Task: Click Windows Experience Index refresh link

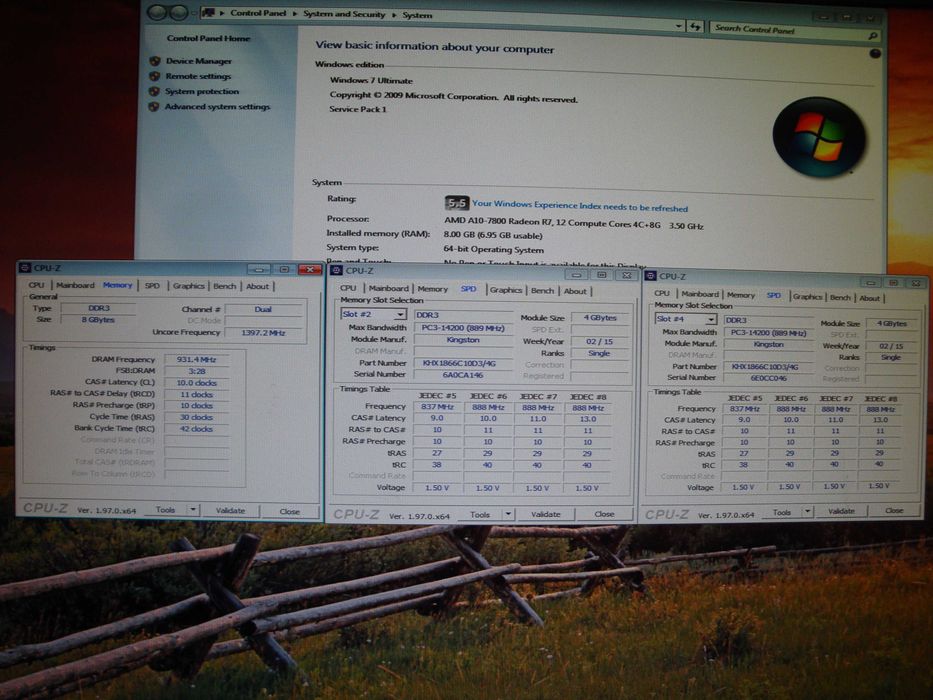Action: (580, 206)
